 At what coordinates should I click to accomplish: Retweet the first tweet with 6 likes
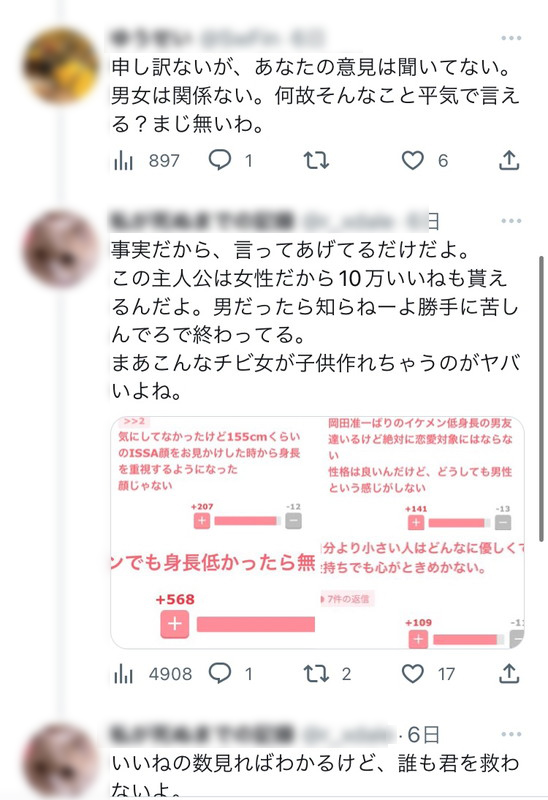[316, 161]
